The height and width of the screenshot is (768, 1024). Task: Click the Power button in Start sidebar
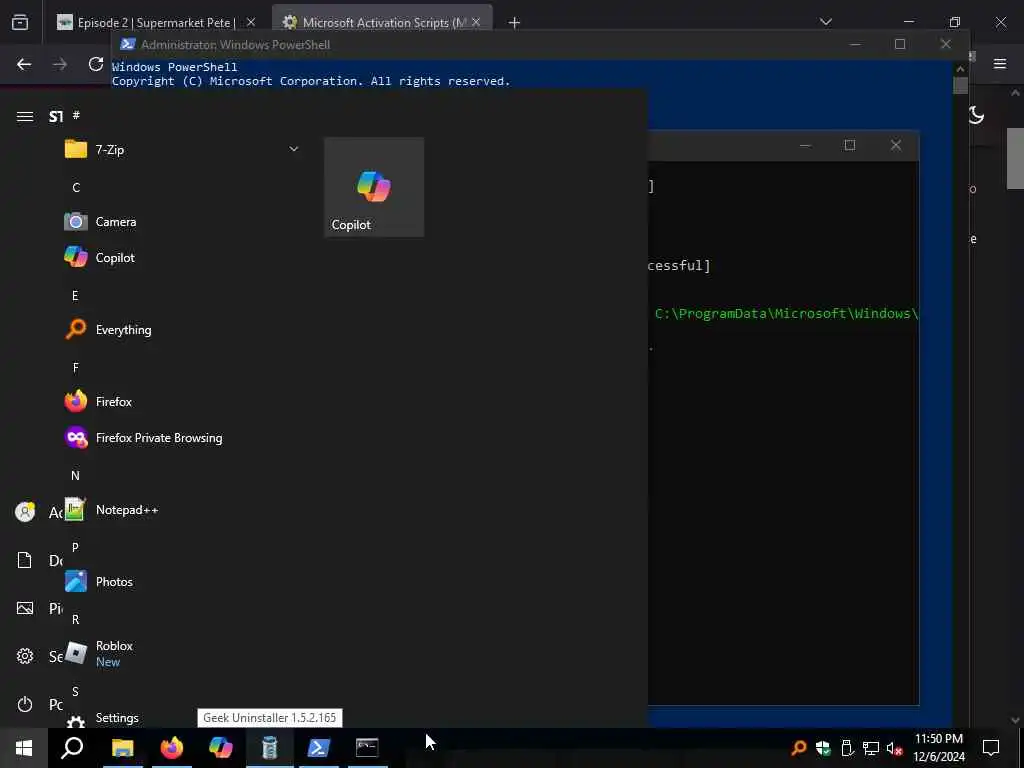(x=25, y=704)
